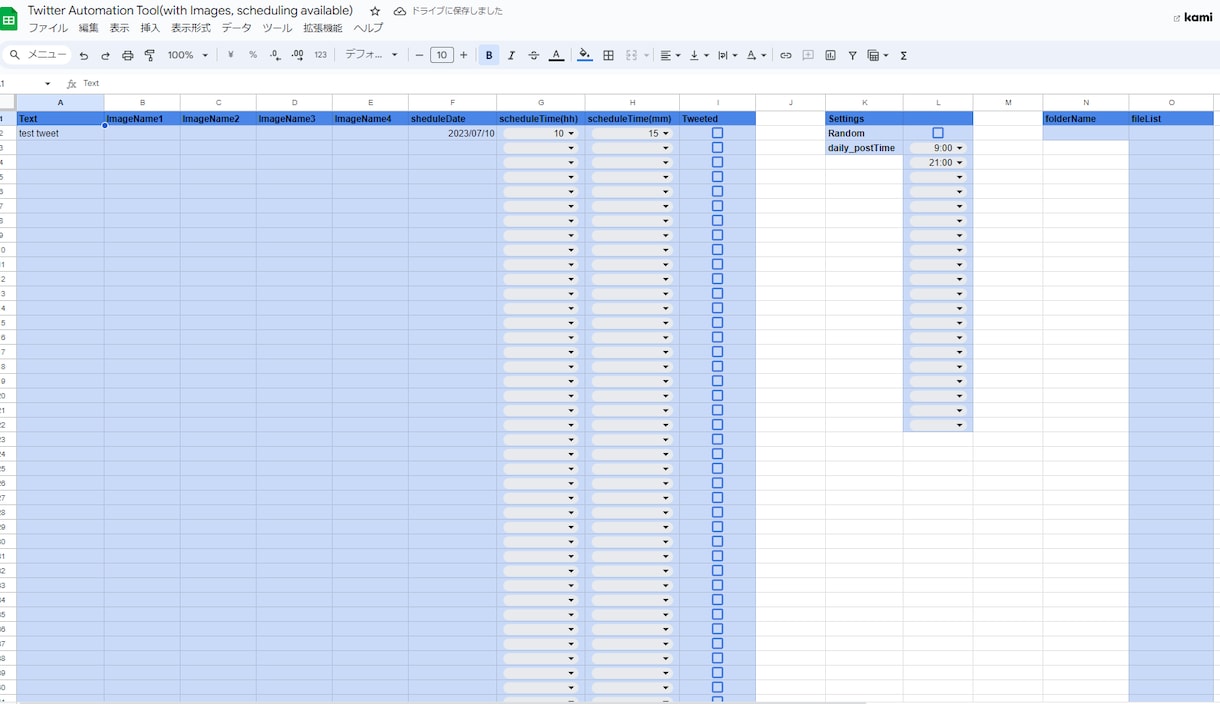Undo the last action
Screen dimensions: 1220x704
tap(84, 56)
